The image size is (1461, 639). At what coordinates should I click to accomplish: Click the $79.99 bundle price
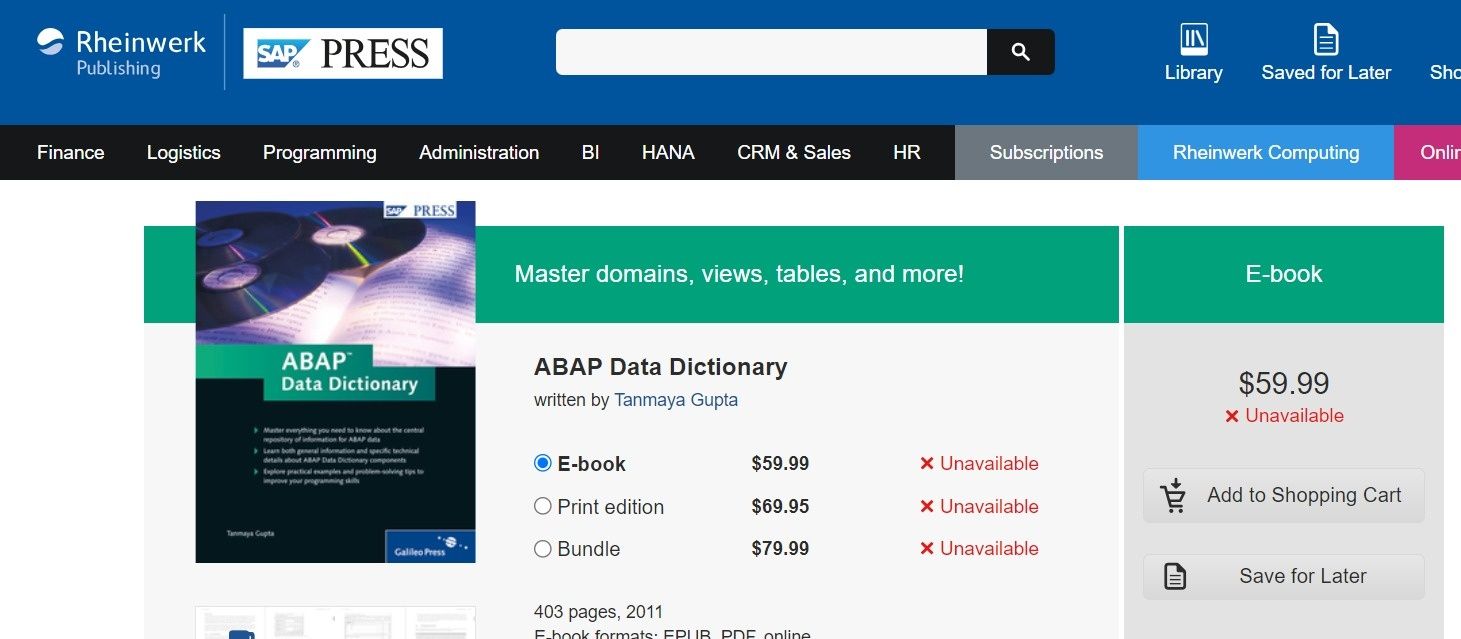[781, 549]
